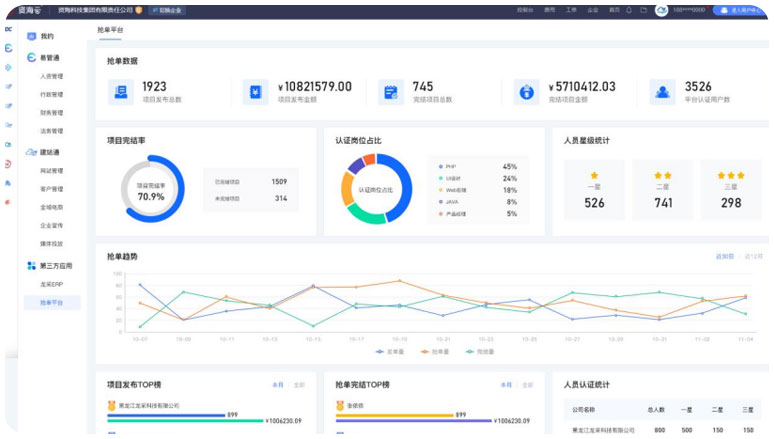
Task: Click the 易管通 icon in sidebar
Action: tap(32, 58)
